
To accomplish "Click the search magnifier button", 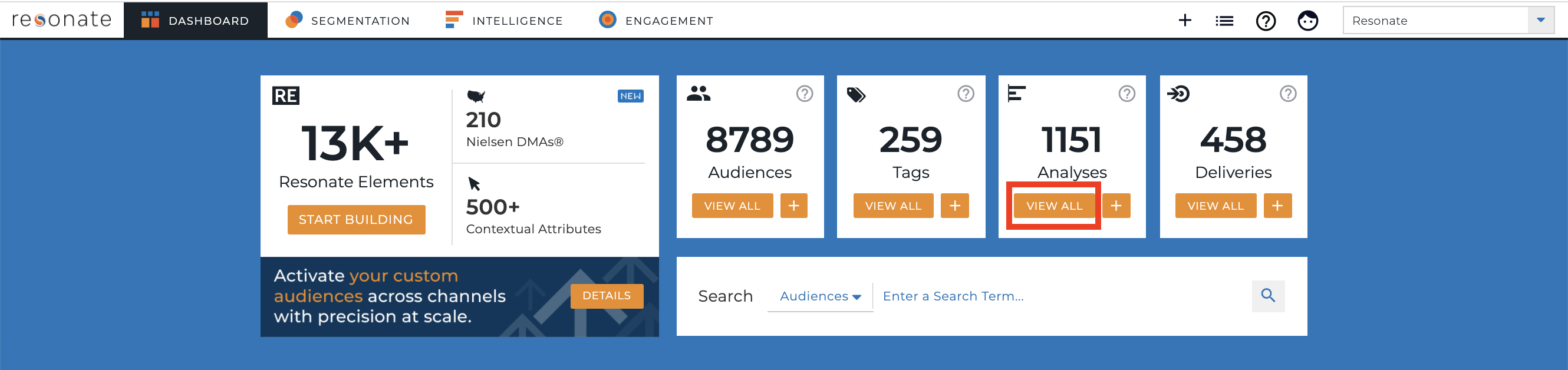I will (x=1268, y=296).
